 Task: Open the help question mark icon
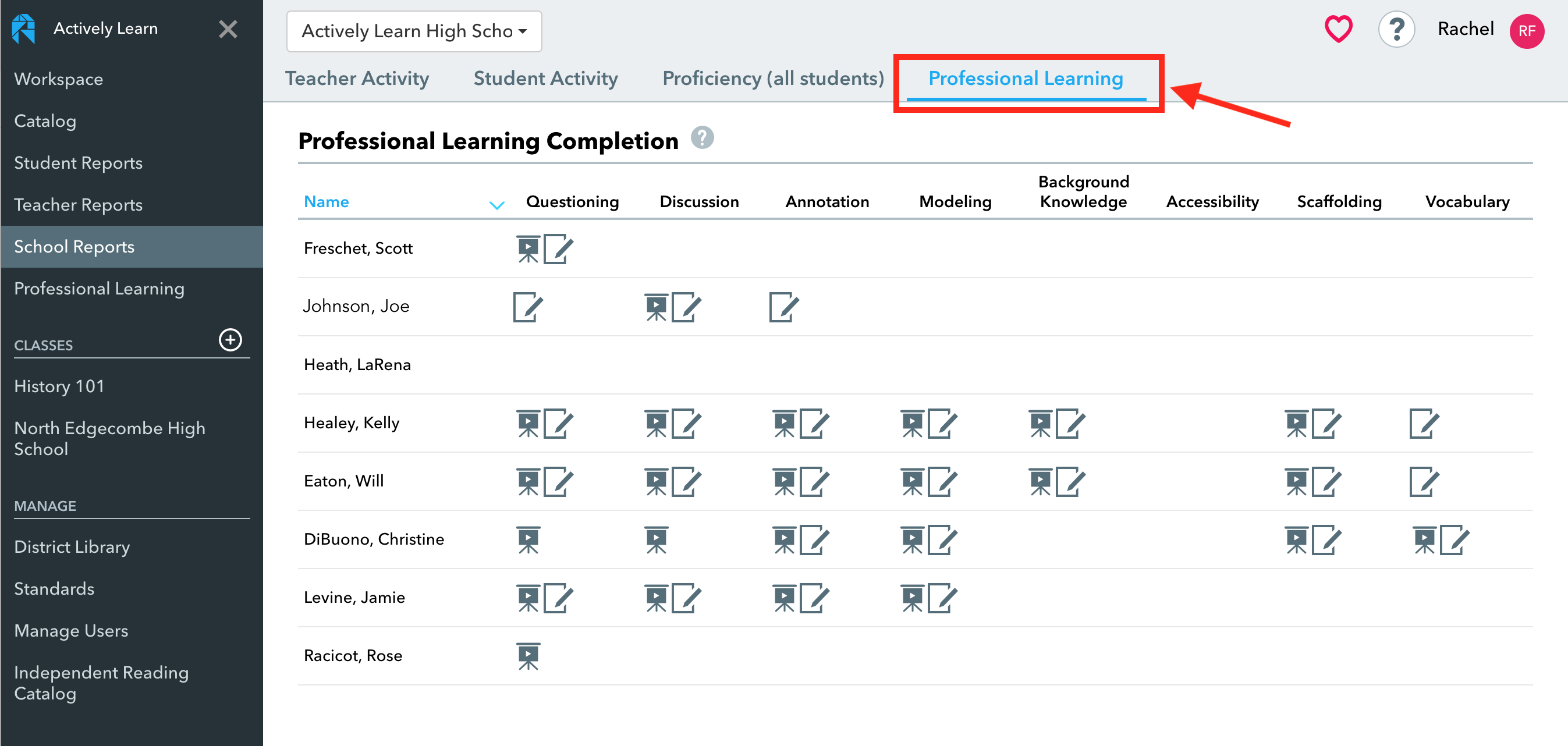point(1396,29)
